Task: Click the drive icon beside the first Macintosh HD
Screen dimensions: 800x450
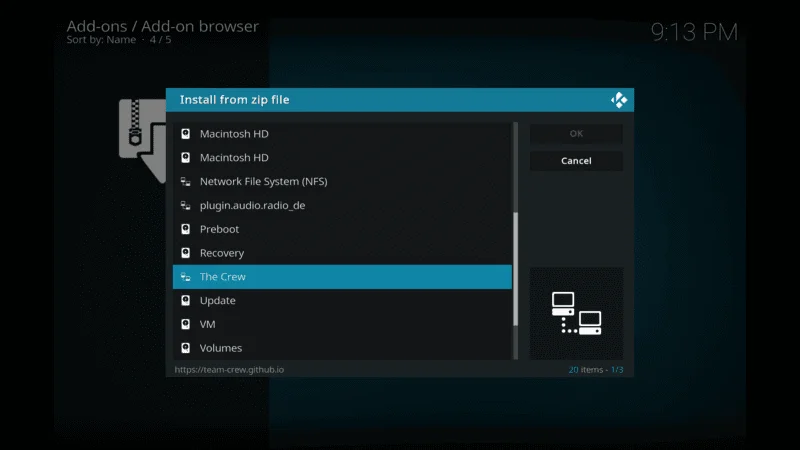Action: 186,134
